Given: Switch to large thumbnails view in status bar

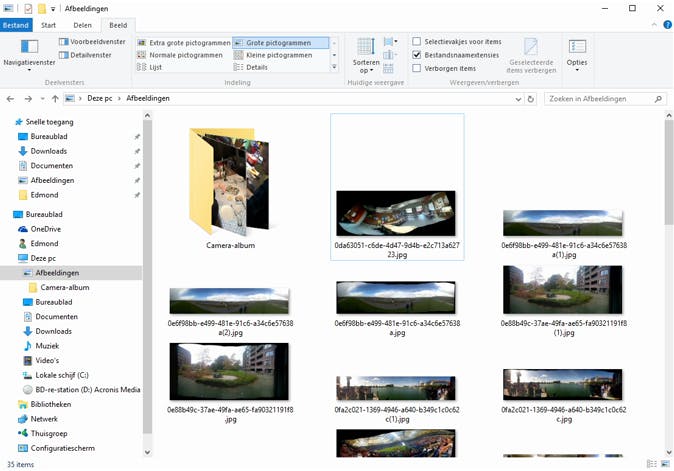Looking at the screenshot, I should [665, 464].
